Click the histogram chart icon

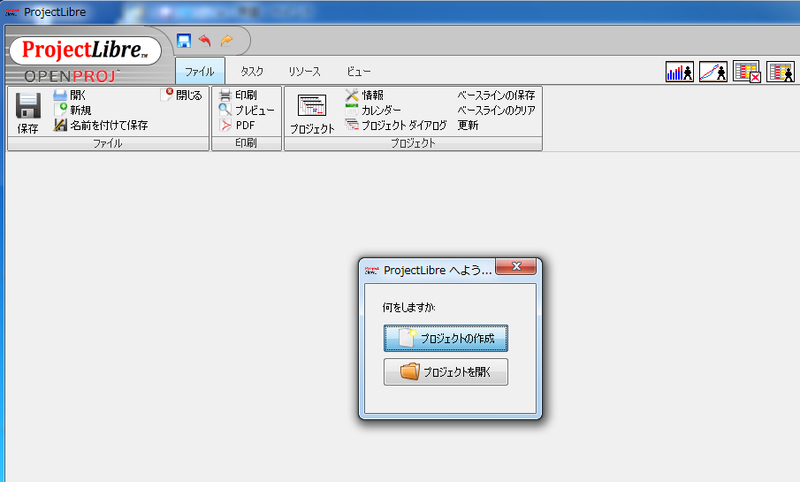click(680, 72)
